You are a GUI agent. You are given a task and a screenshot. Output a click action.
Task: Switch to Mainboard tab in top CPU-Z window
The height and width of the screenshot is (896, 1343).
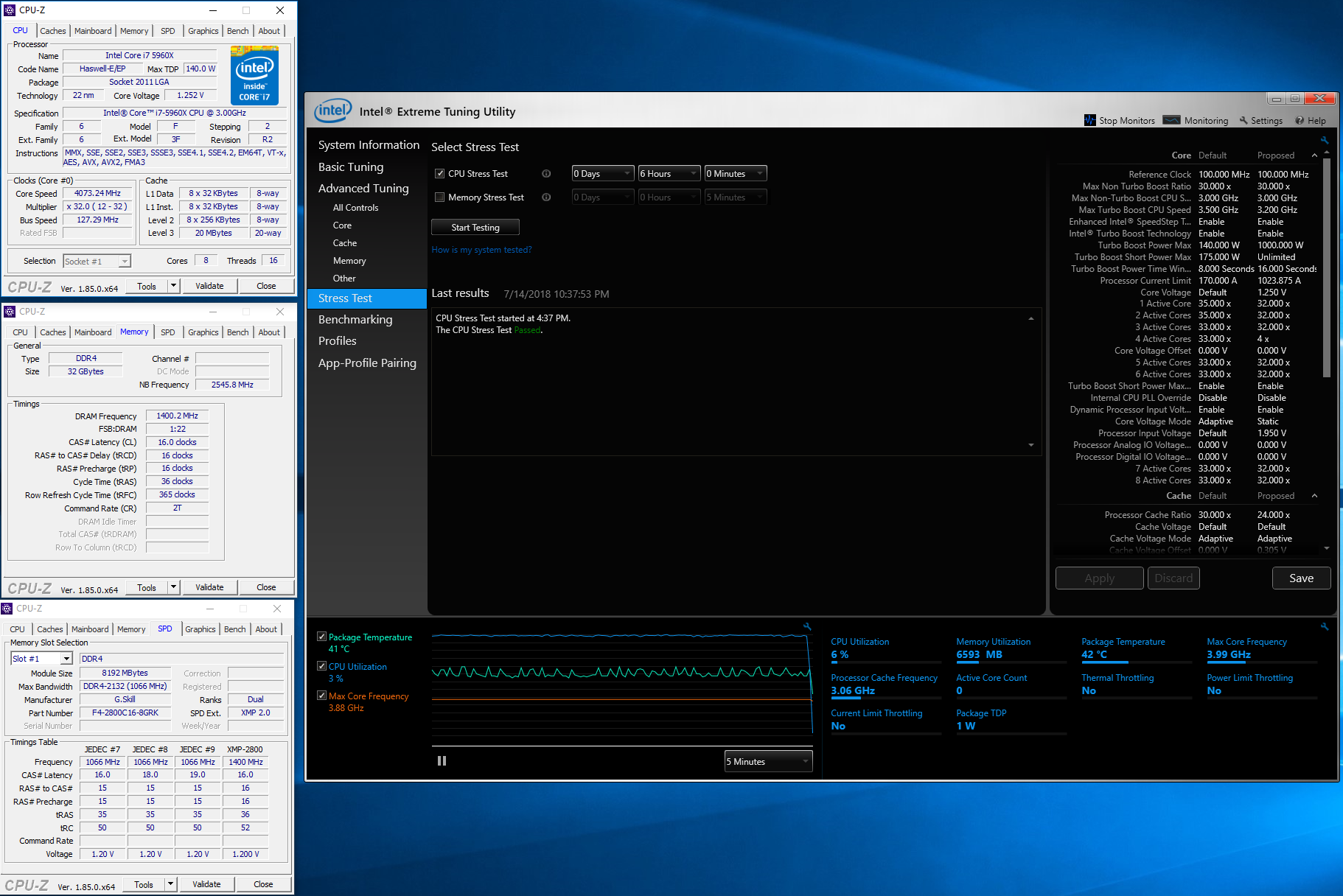[x=93, y=31]
